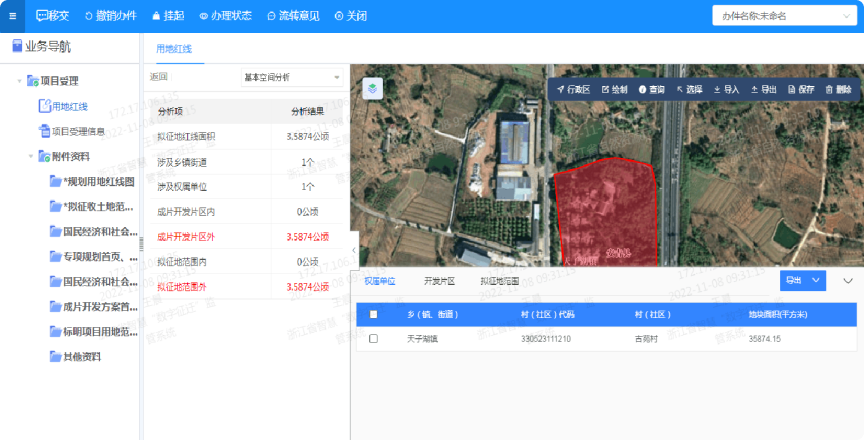The width and height of the screenshot is (864, 440).
Task: Click the blue 导出 export button
Action: pyautogui.click(x=794, y=281)
